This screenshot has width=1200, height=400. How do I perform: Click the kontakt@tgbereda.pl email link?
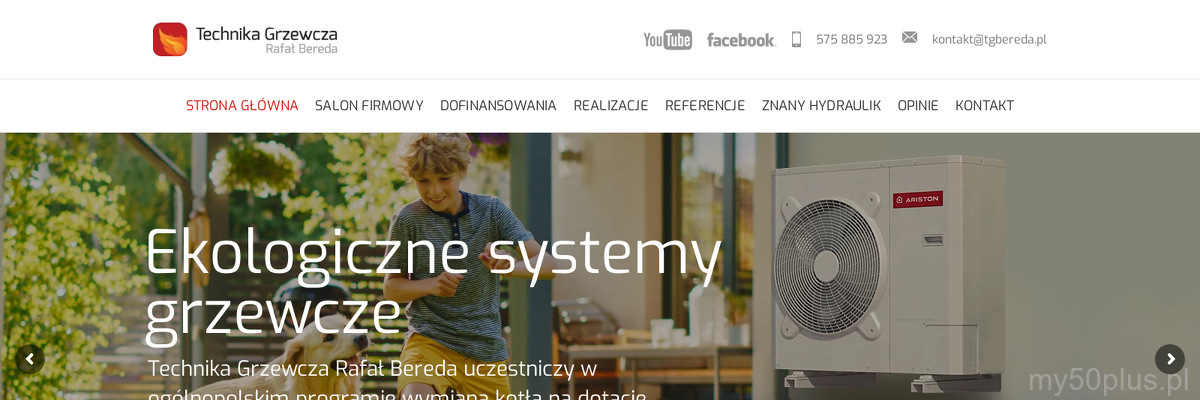point(989,40)
